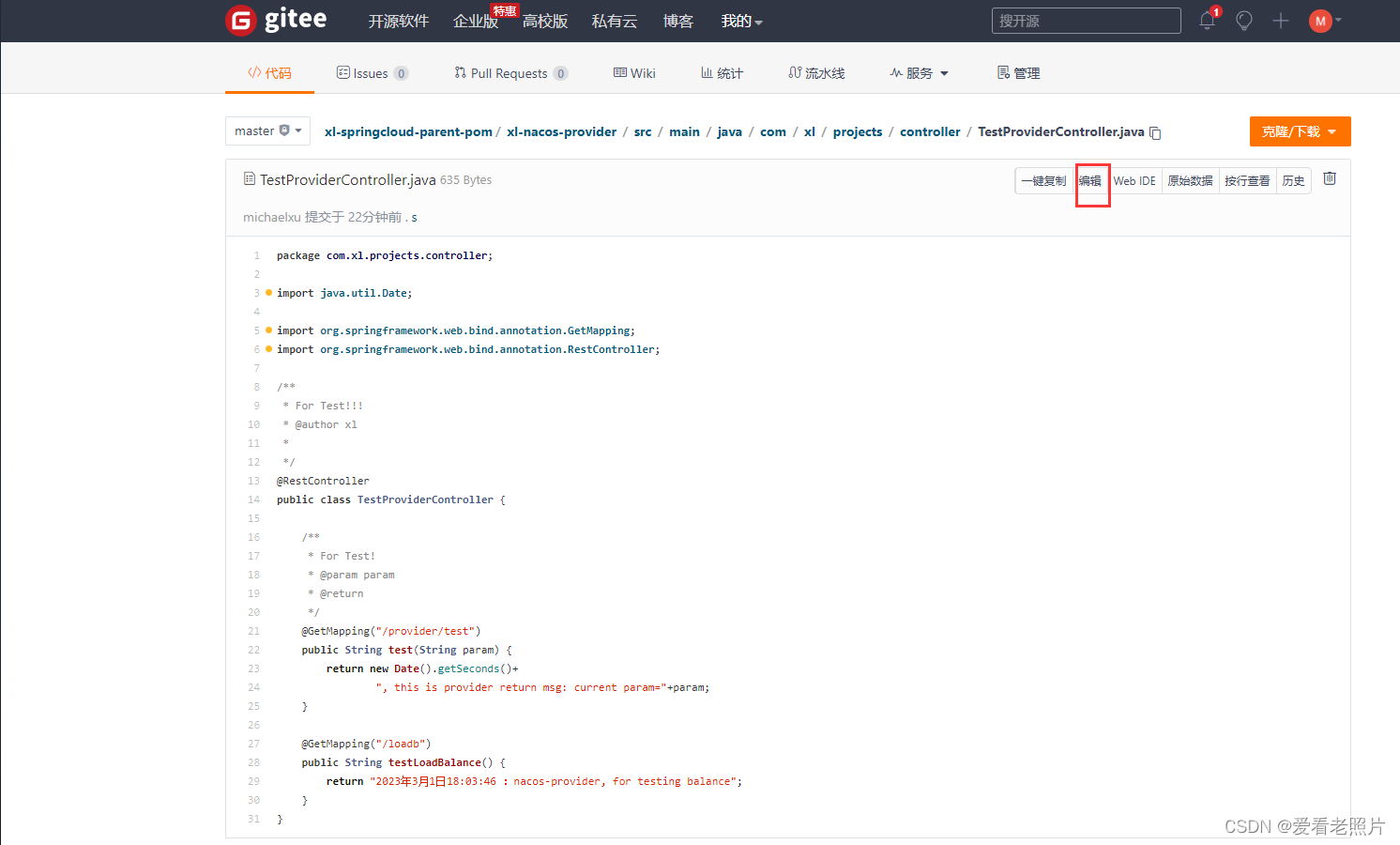Open the master branch selector
The height and width of the screenshot is (845, 1400).
click(x=267, y=131)
